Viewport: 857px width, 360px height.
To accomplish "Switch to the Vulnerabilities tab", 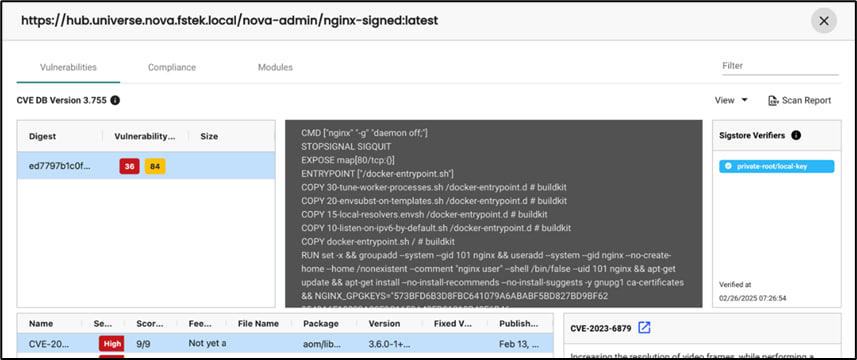I will 68,67.
